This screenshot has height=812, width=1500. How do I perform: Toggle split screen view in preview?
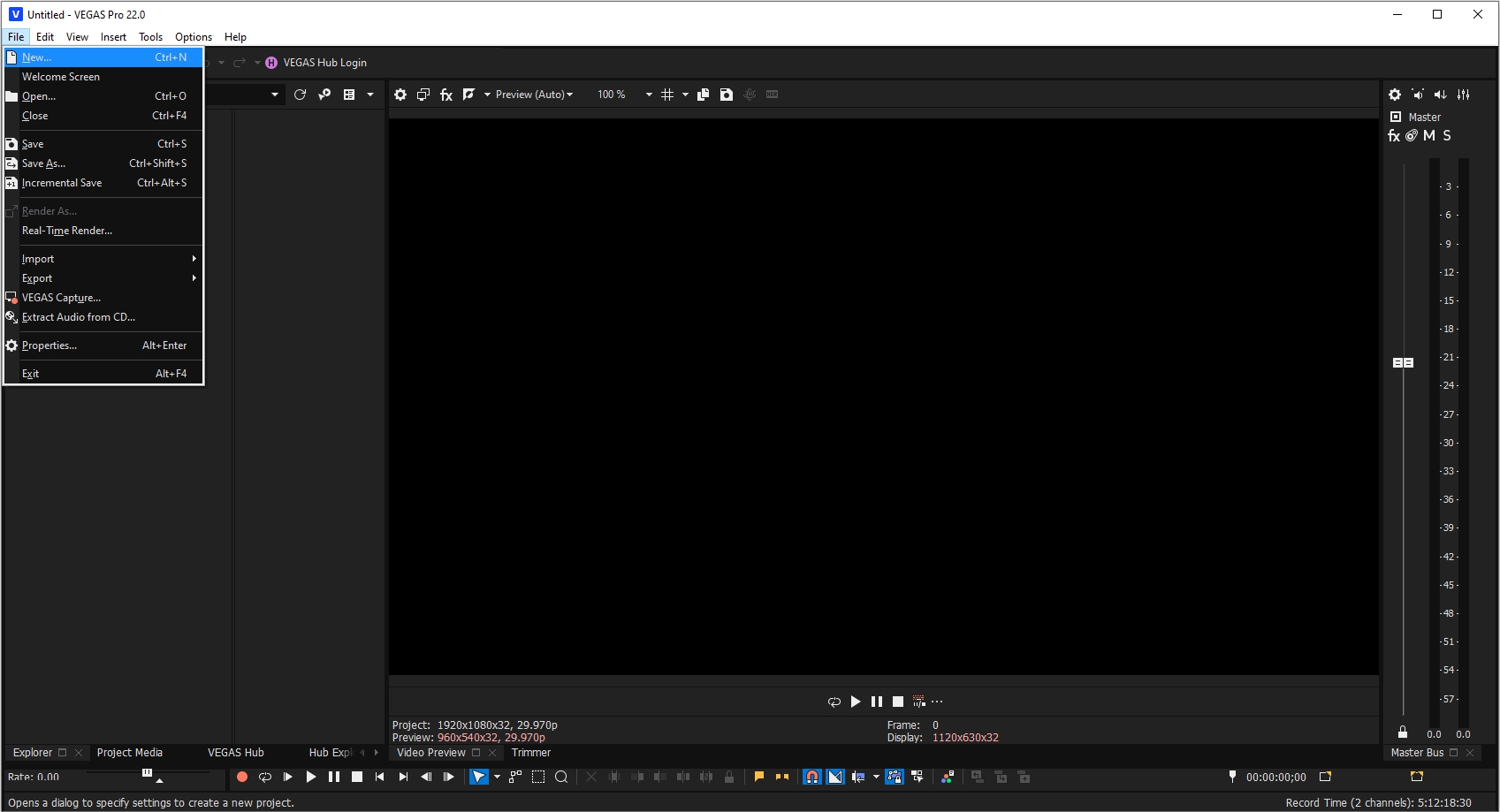[x=469, y=95]
